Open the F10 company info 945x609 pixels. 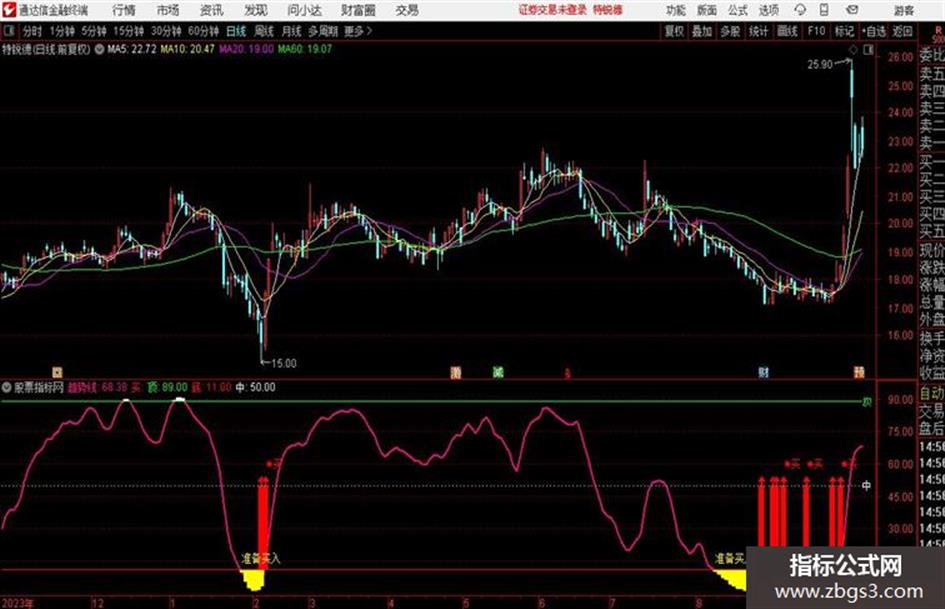[817, 31]
